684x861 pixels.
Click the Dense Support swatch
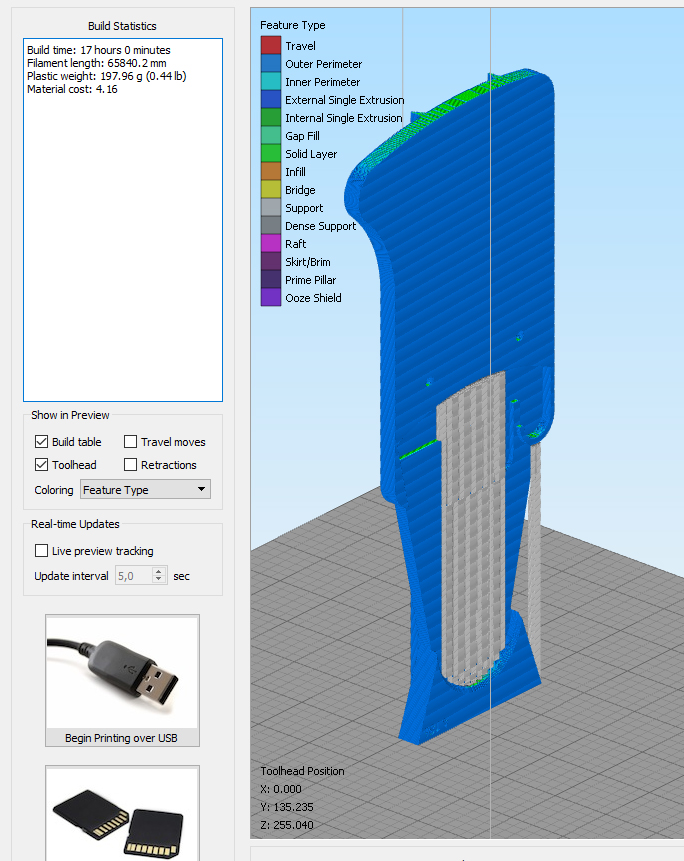[x=271, y=226]
